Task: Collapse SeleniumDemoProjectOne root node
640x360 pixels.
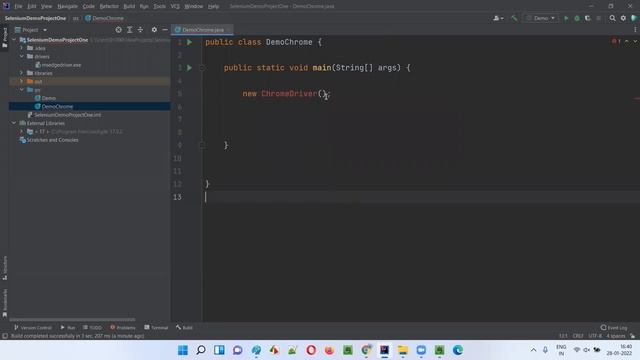Action: click(x=14, y=40)
